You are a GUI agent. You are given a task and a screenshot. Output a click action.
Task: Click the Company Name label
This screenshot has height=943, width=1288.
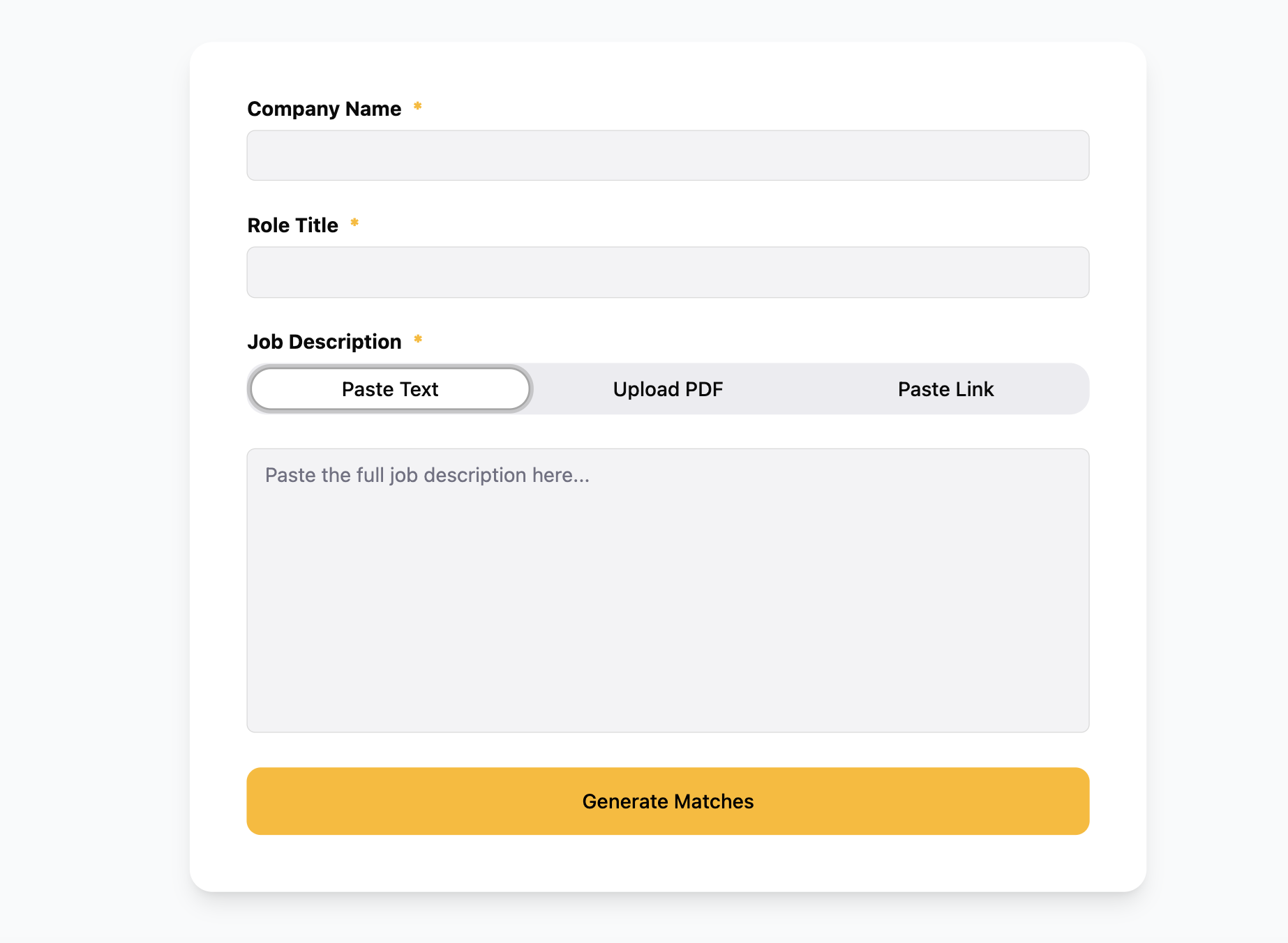point(324,109)
